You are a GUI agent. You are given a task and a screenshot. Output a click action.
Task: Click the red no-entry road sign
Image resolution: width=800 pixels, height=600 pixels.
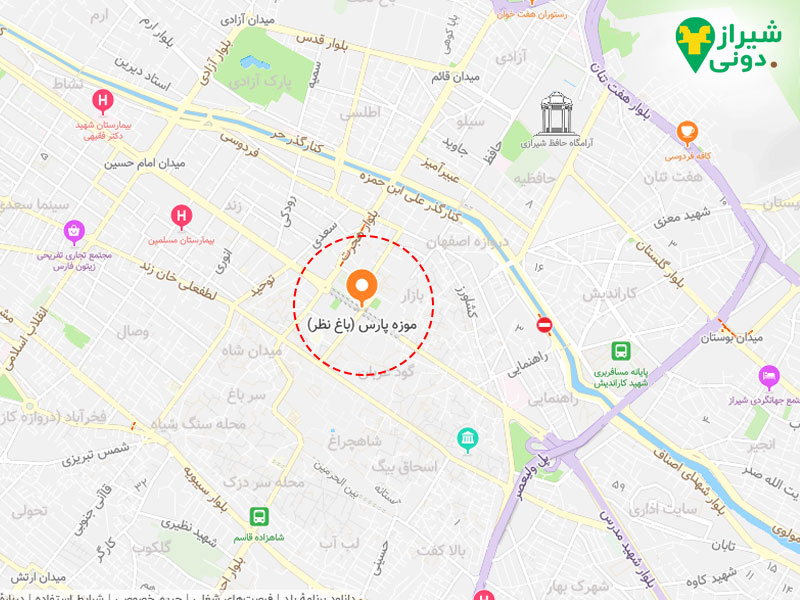tap(544, 324)
